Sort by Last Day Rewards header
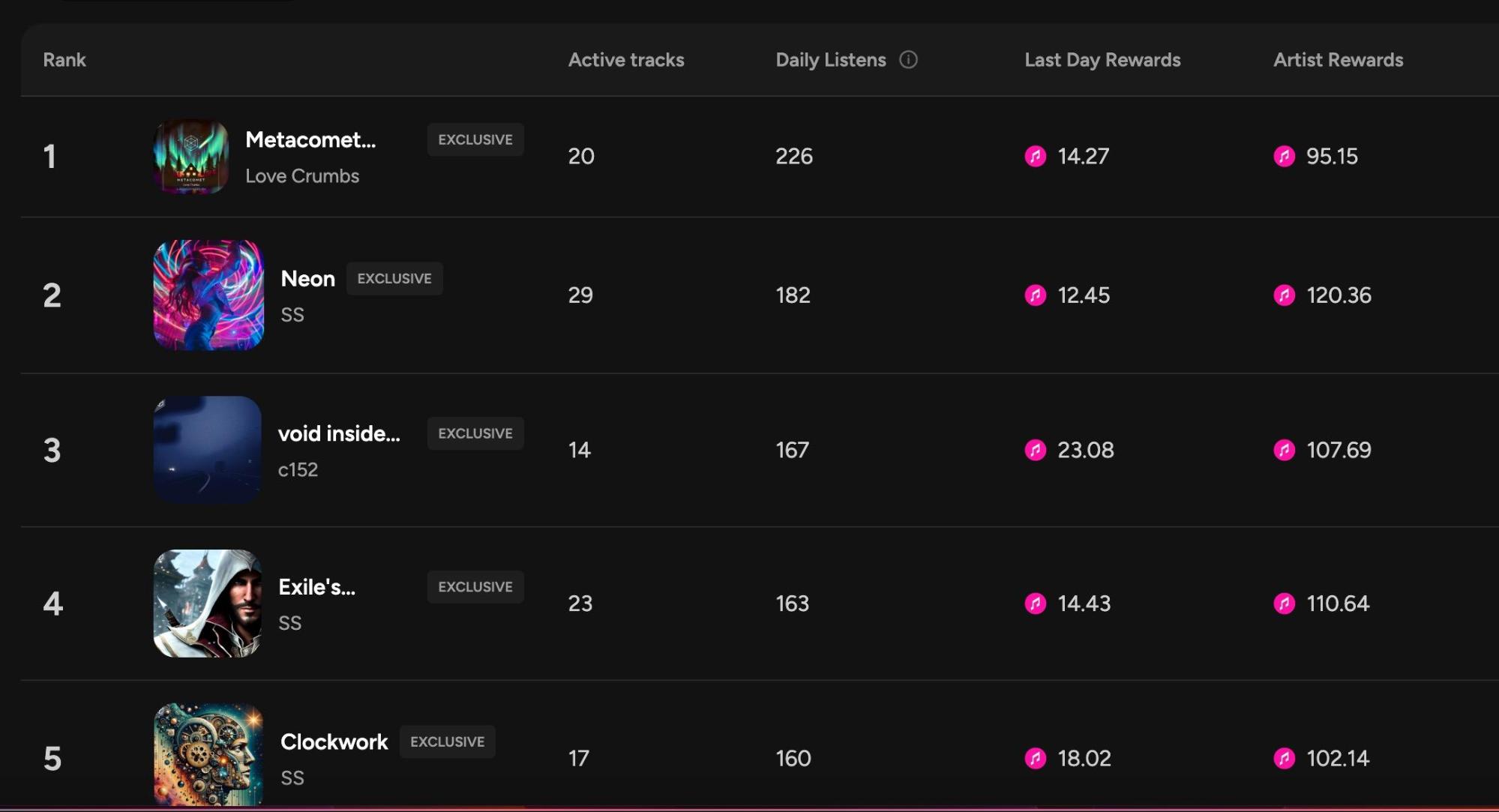This screenshot has width=1499, height=812. 1102,60
